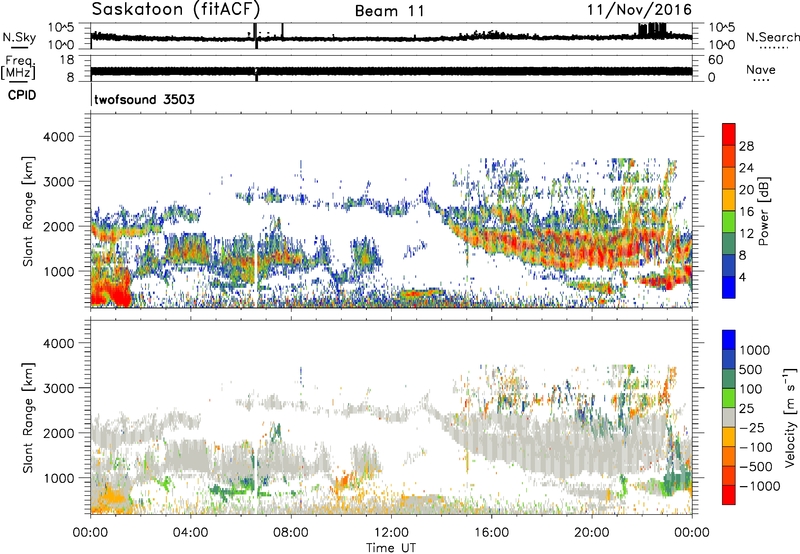Viewport: 800px width, 554px height.
Task: Click the noise spike near 22:00 in the N.Sky panel
Action: pyautogui.click(x=652, y=30)
